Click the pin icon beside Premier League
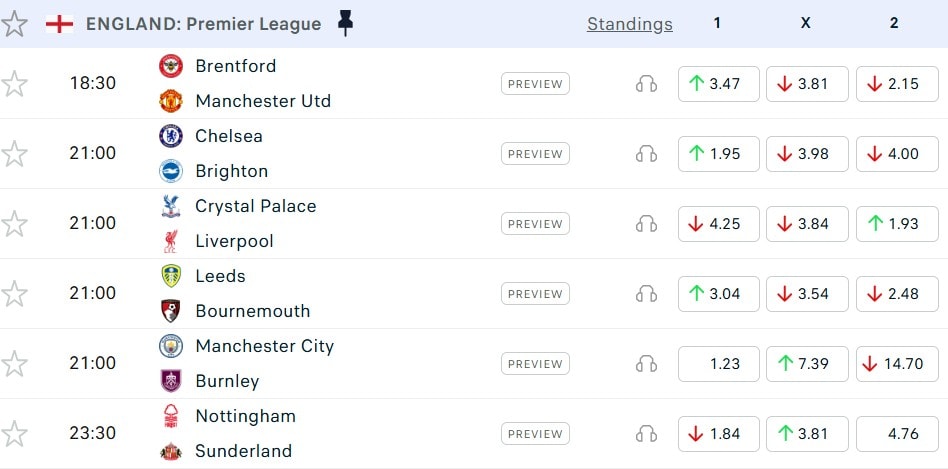This screenshot has height=469, width=948. (x=345, y=23)
